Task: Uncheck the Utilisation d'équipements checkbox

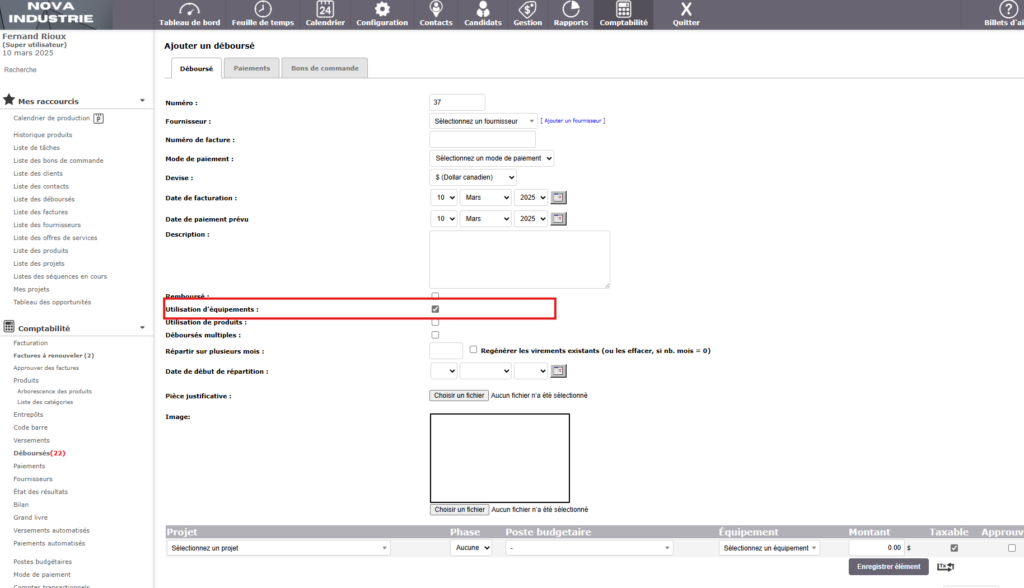Action: [x=435, y=309]
